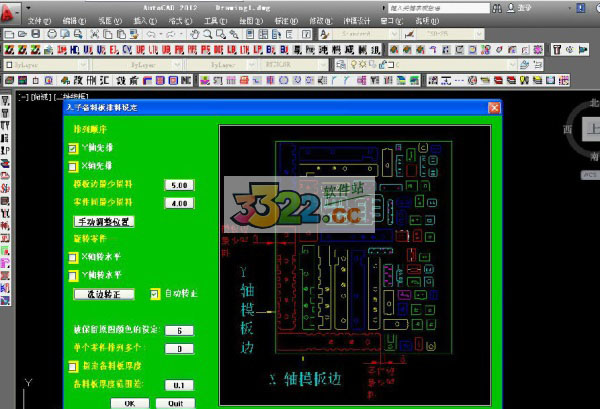Open the 修改(M) menu
This screenshot has width=600, height=409.
[321, 21]
